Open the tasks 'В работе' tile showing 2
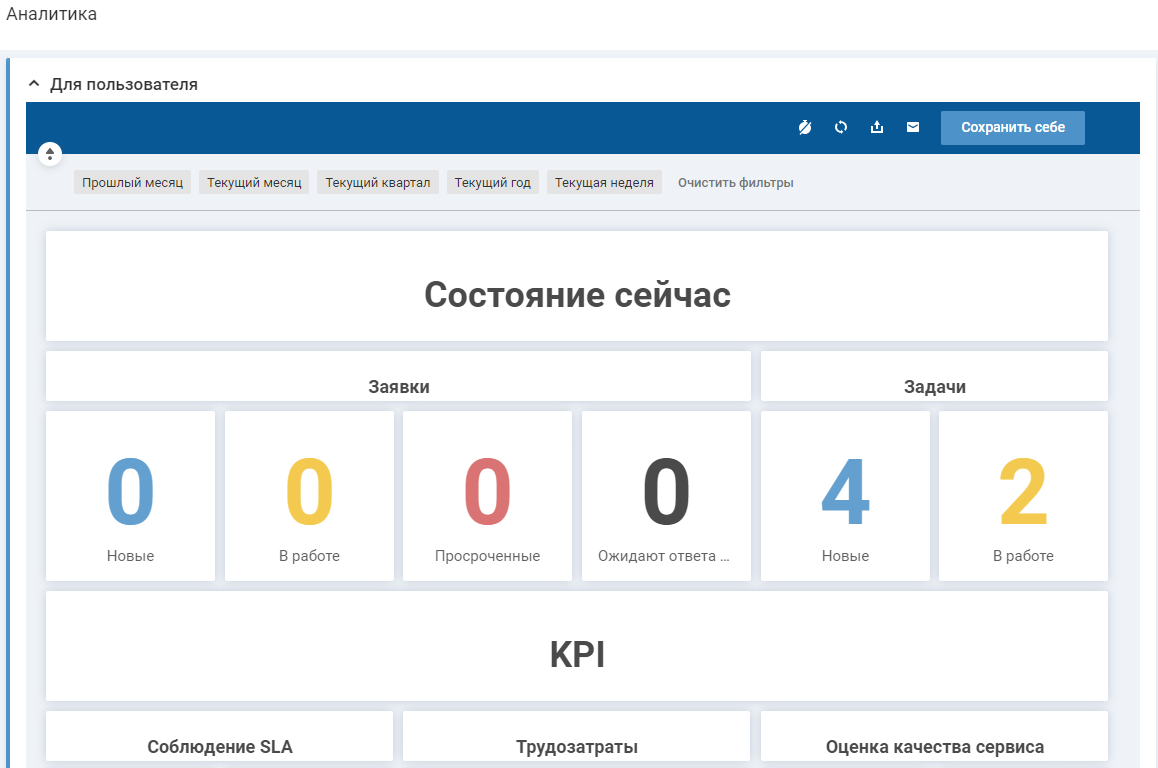 (1023, 496)
